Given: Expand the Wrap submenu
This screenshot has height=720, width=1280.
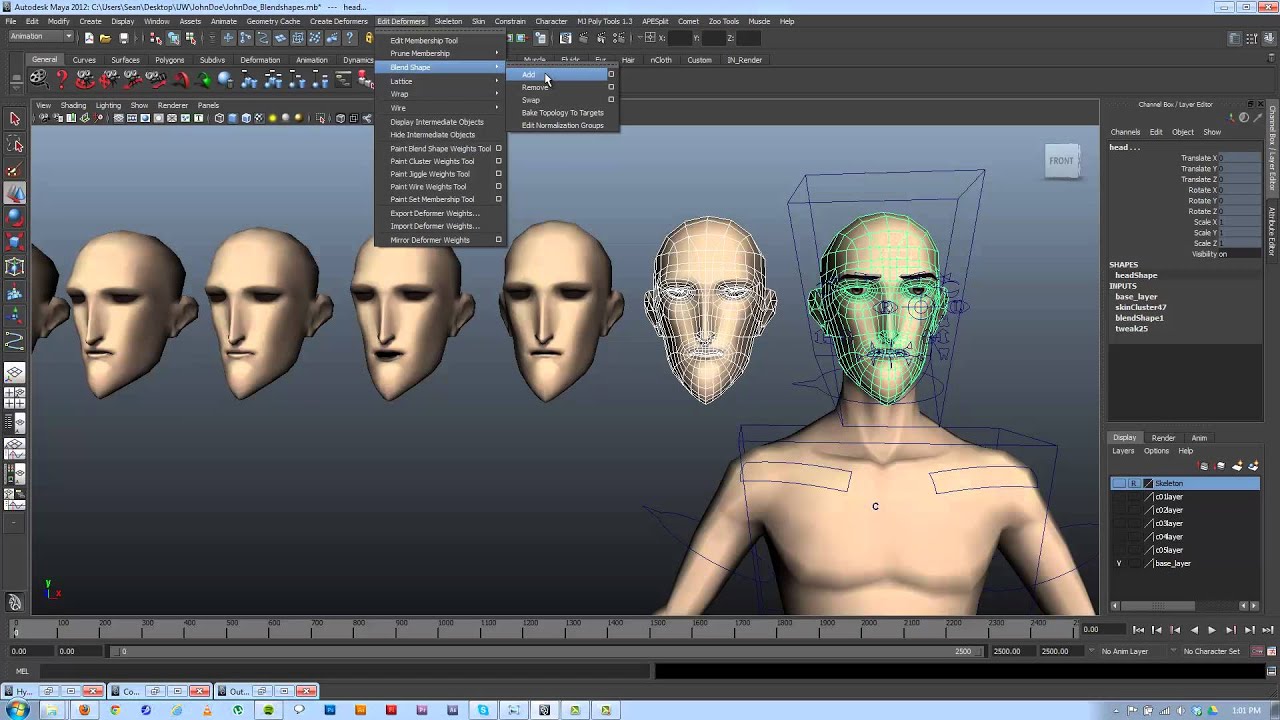Looking at the screenshot, I should click(440, 94).
